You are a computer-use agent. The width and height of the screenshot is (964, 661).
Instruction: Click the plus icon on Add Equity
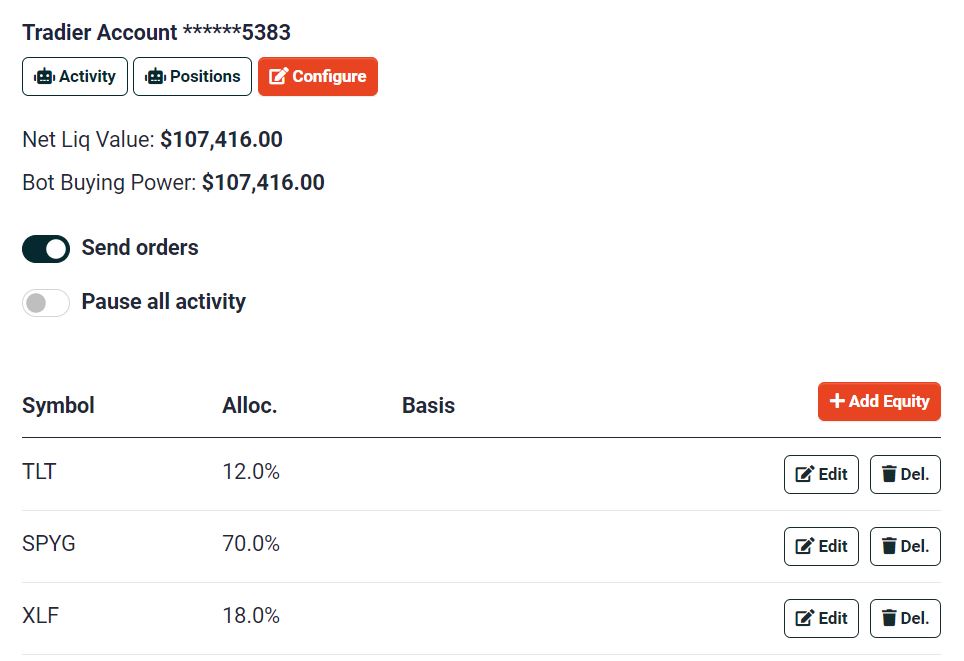point(837,401)
